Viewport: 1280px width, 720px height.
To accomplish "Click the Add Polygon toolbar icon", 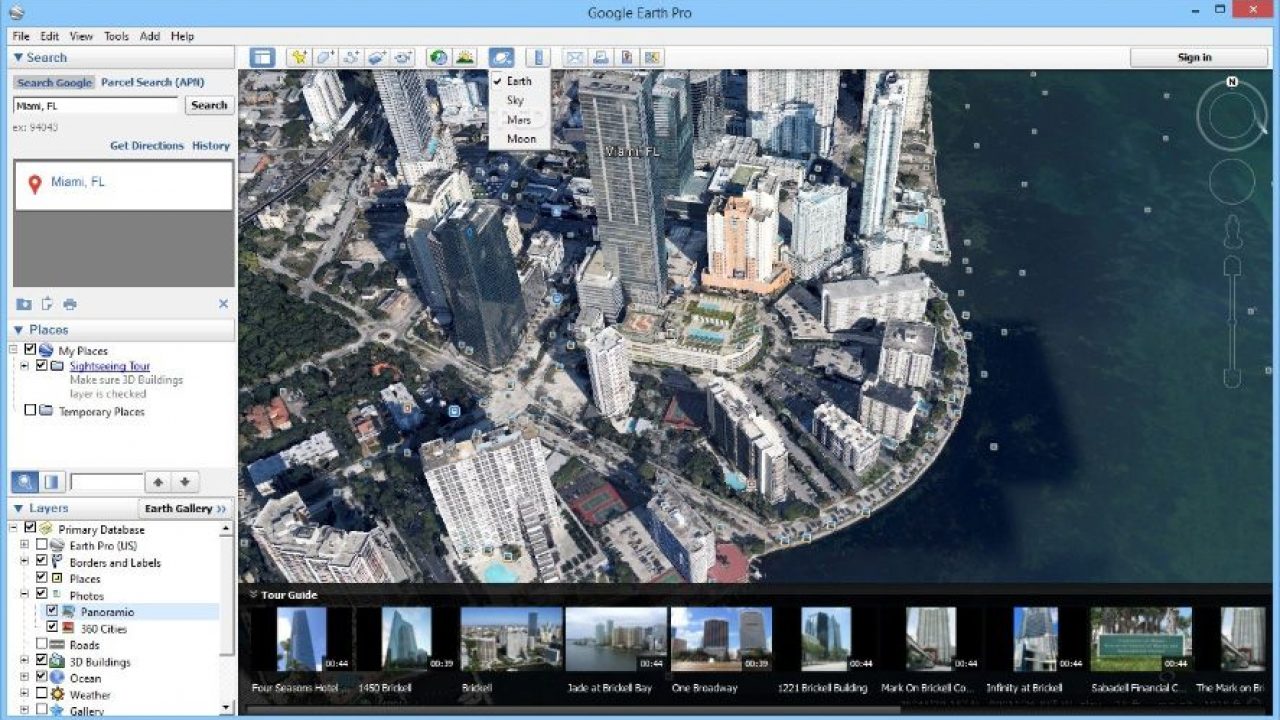I will coord(325,57).
